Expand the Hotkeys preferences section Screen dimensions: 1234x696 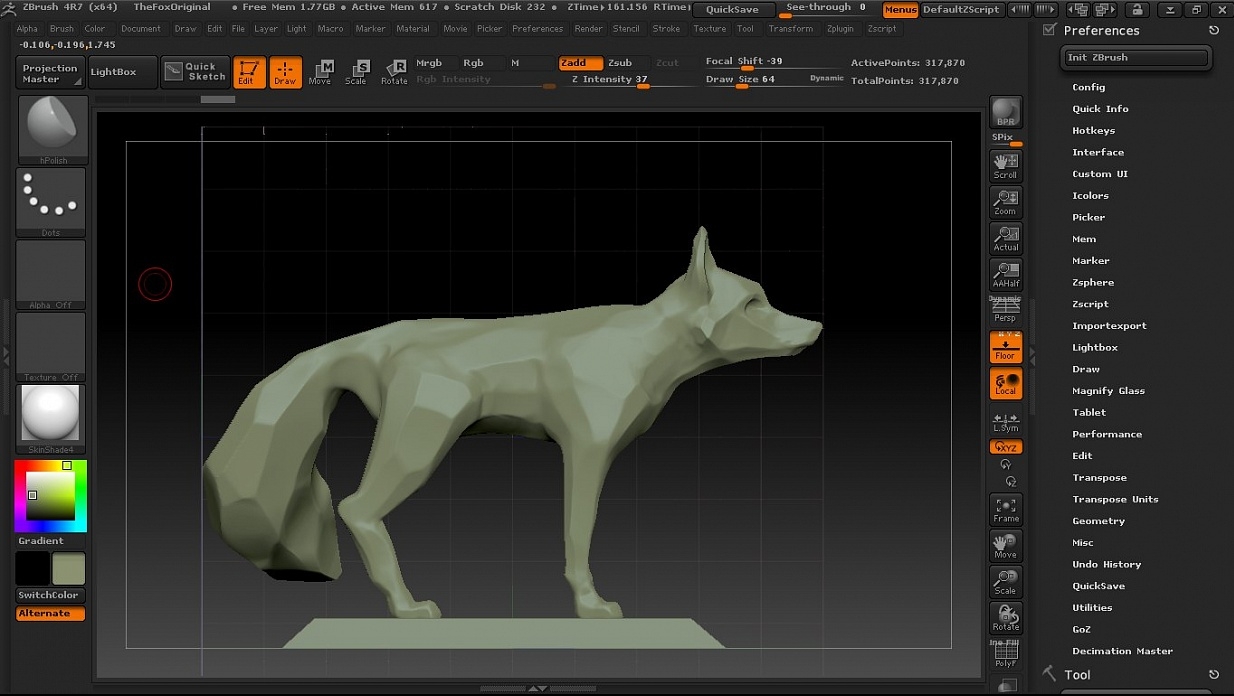[x=1093, y=131]
